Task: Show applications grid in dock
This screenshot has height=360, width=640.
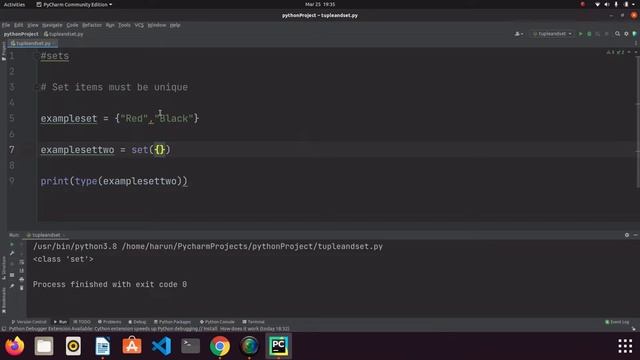Action: (625, 346)
